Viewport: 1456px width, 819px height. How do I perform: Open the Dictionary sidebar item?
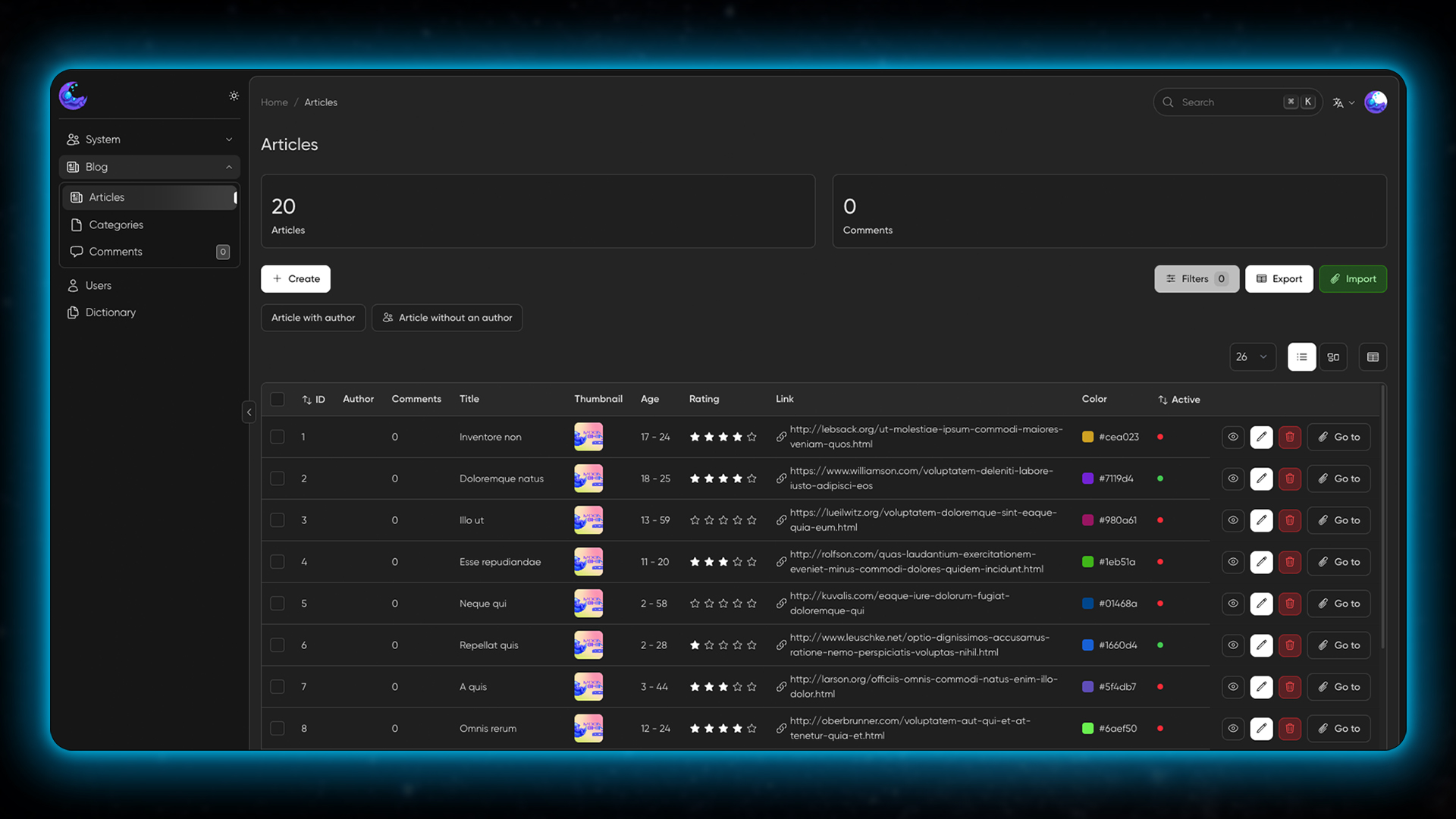click(x=149, y=312)
